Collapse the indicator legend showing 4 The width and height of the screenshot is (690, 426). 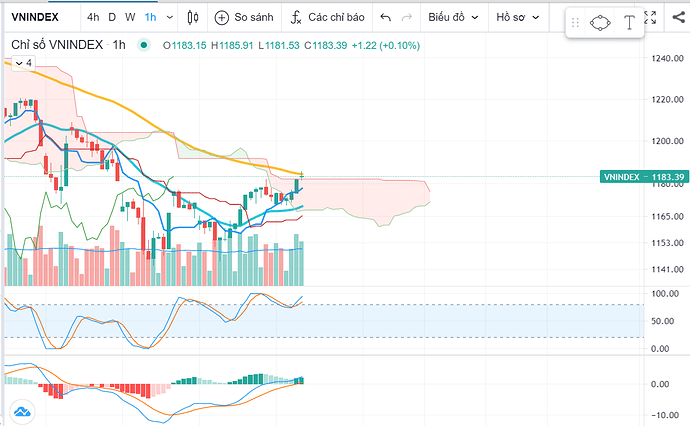(20, 62)
